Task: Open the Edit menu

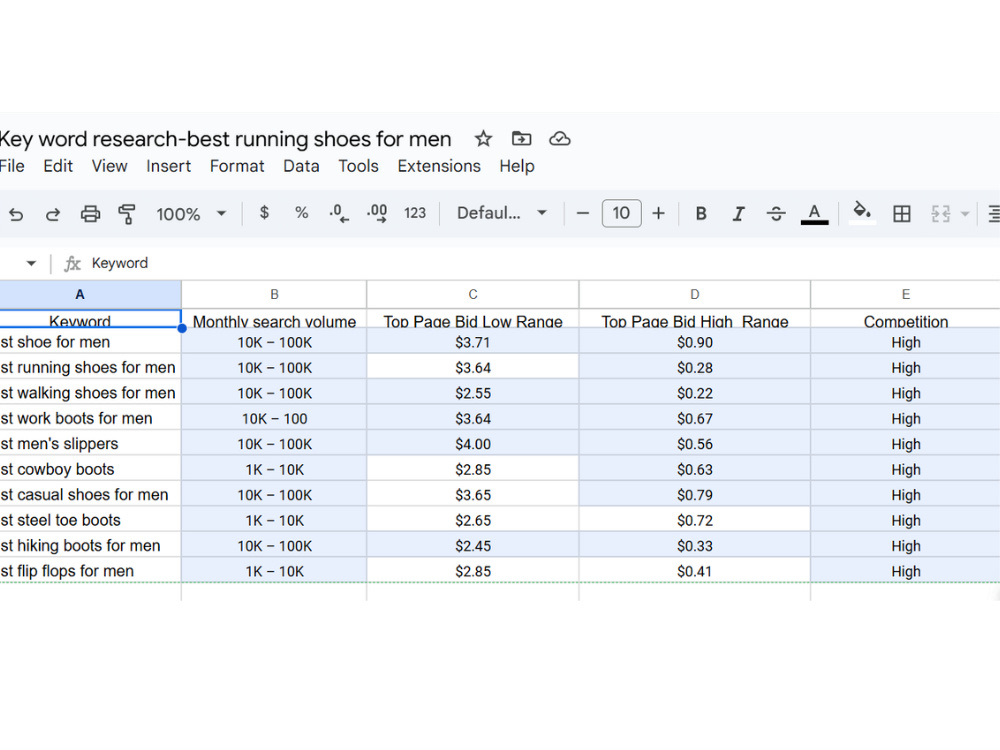Action: coord(58,166)
